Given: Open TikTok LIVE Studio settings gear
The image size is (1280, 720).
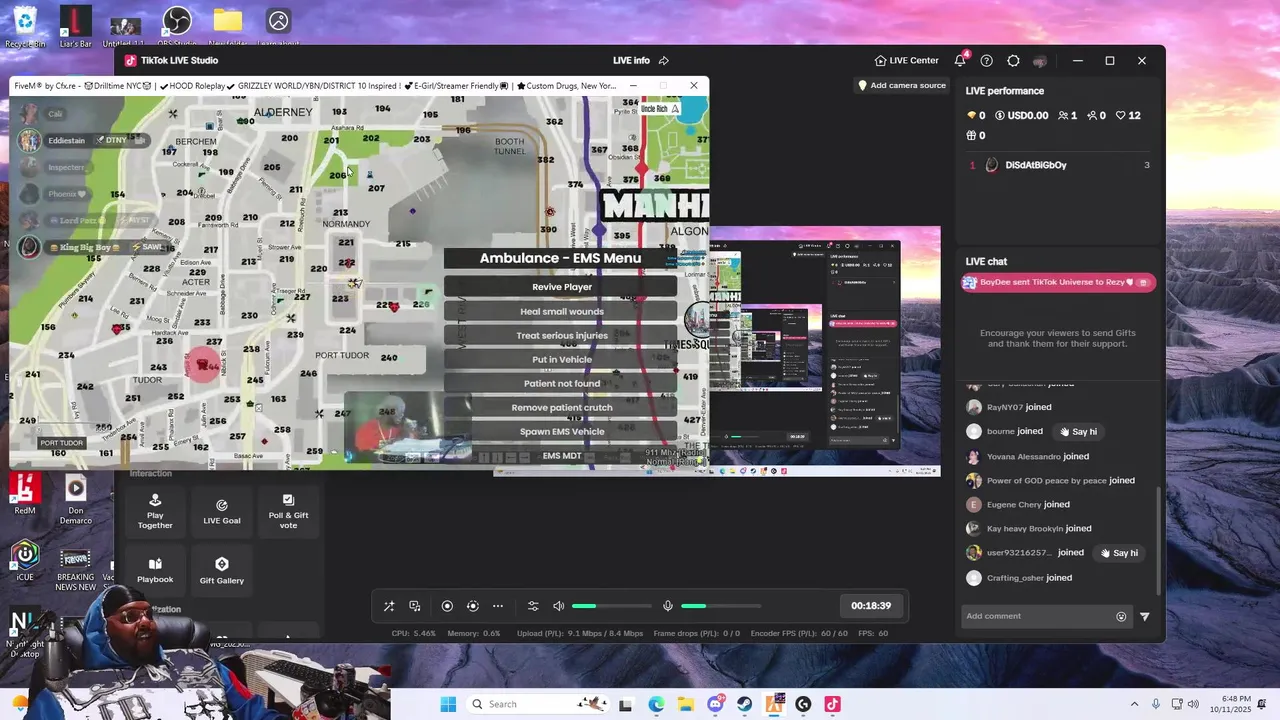Looking at the screenshot, I should coord(1013,61).
